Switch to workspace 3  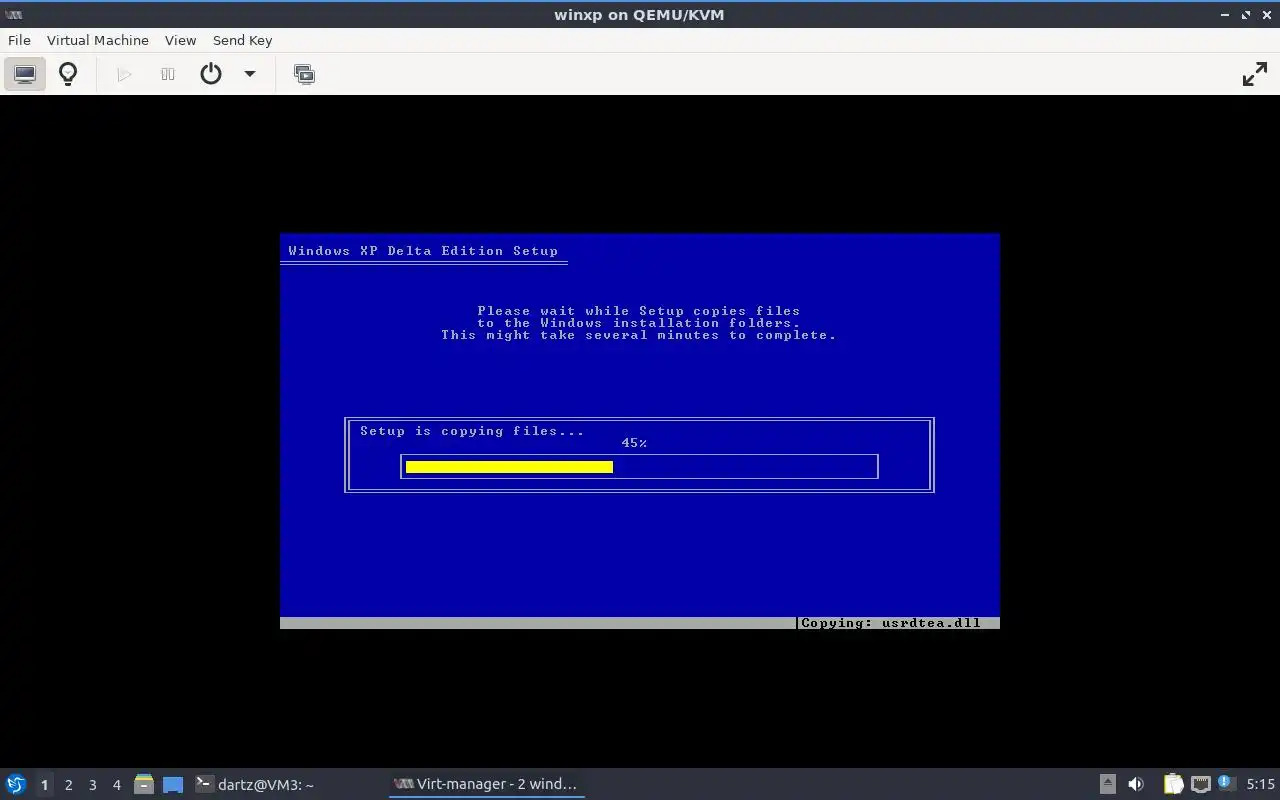pyautogui.click(x=92, y=785)
